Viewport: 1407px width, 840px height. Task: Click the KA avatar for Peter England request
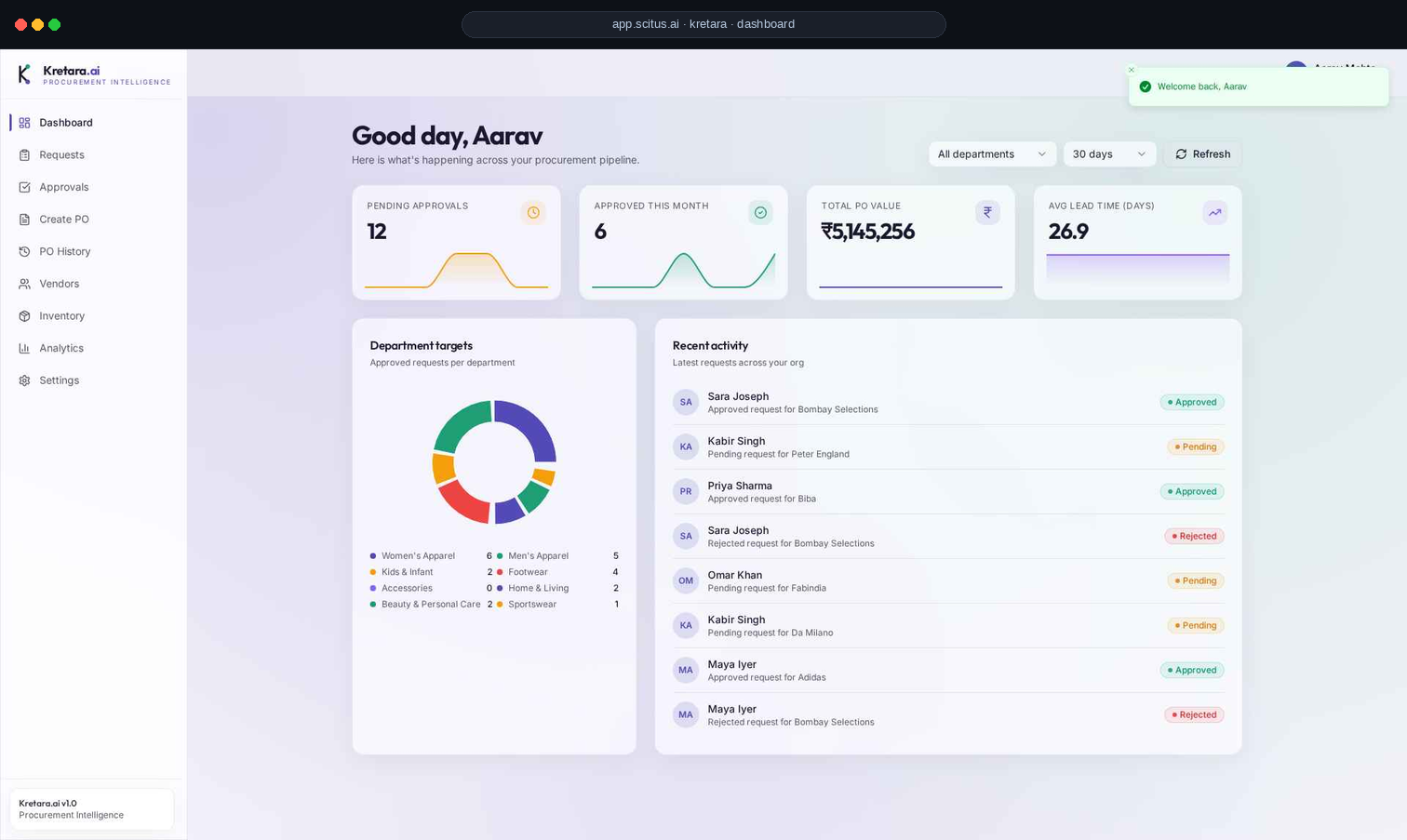pyautogui.click(x=686, y=447)
